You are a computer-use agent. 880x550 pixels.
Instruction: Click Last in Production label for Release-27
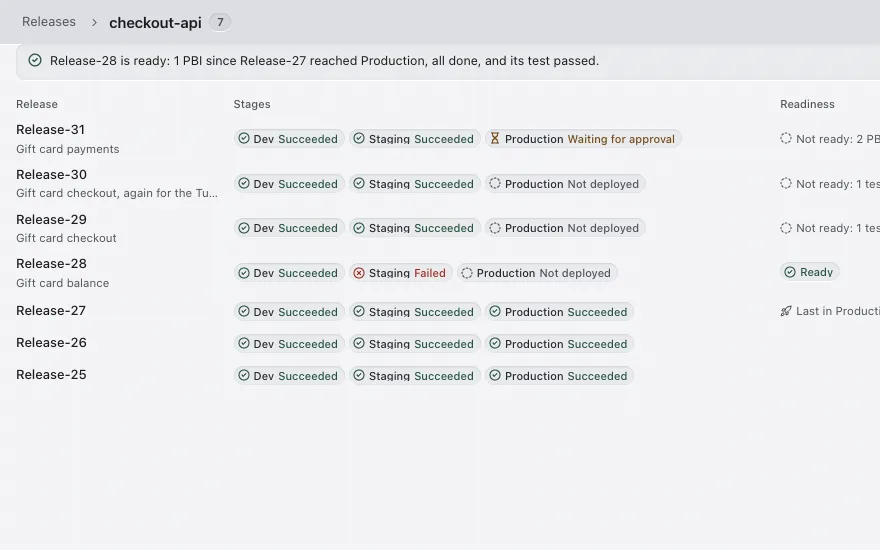837,311
